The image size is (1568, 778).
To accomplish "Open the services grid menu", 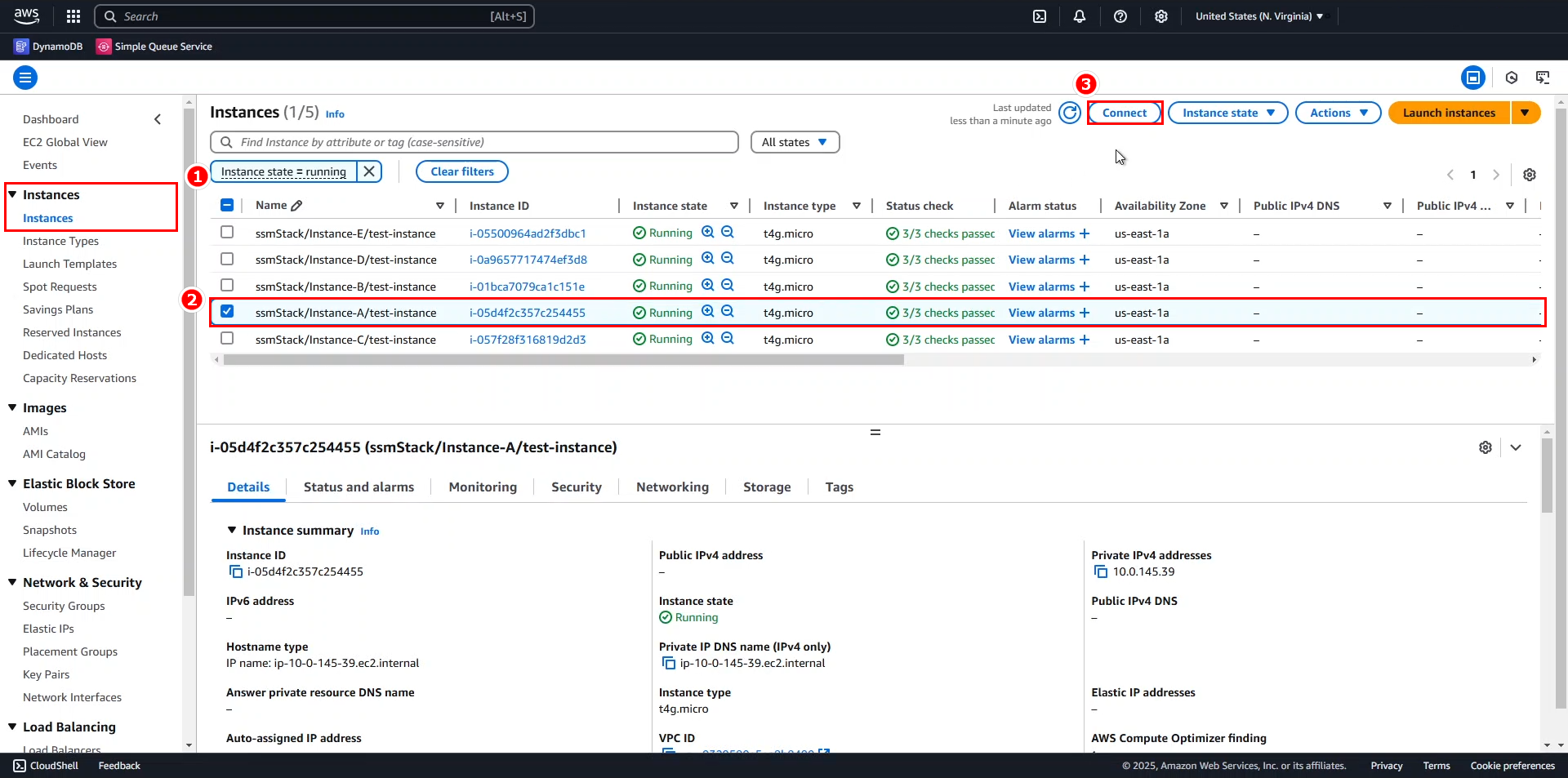I will (x=73, y=16).
